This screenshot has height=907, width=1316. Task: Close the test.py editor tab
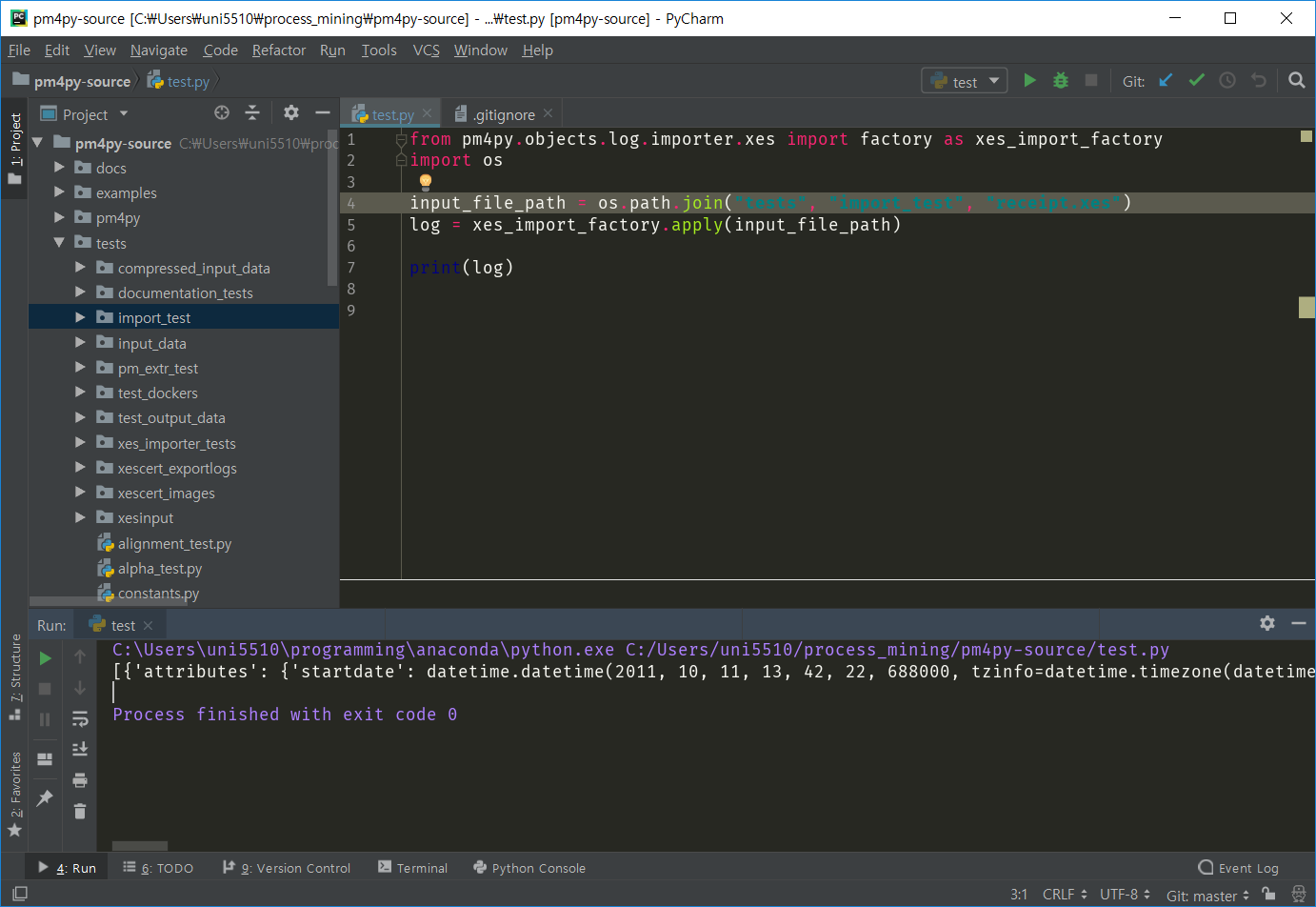coord(427,113)
